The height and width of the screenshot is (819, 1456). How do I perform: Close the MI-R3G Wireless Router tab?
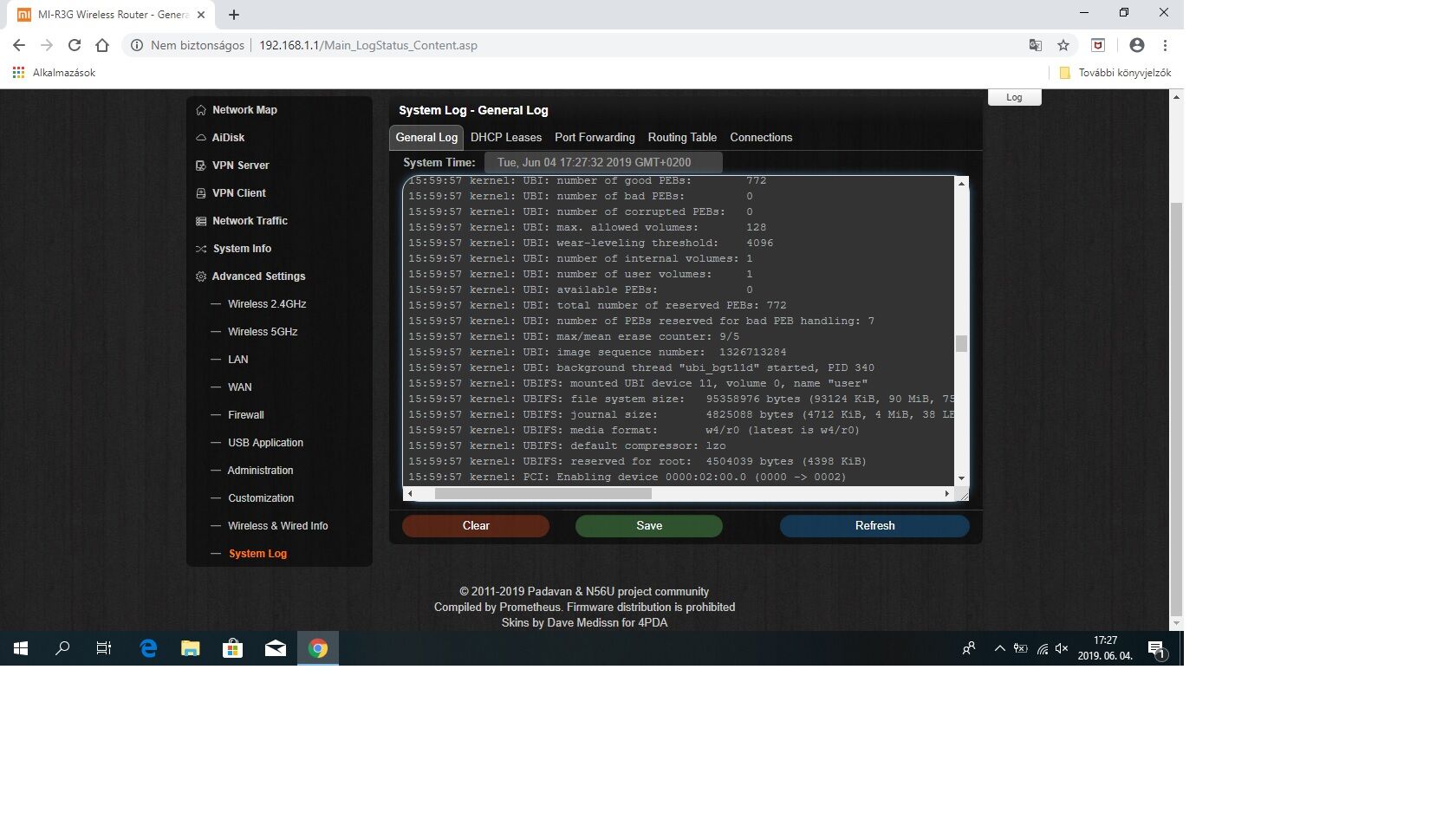[x=201, y=15]
